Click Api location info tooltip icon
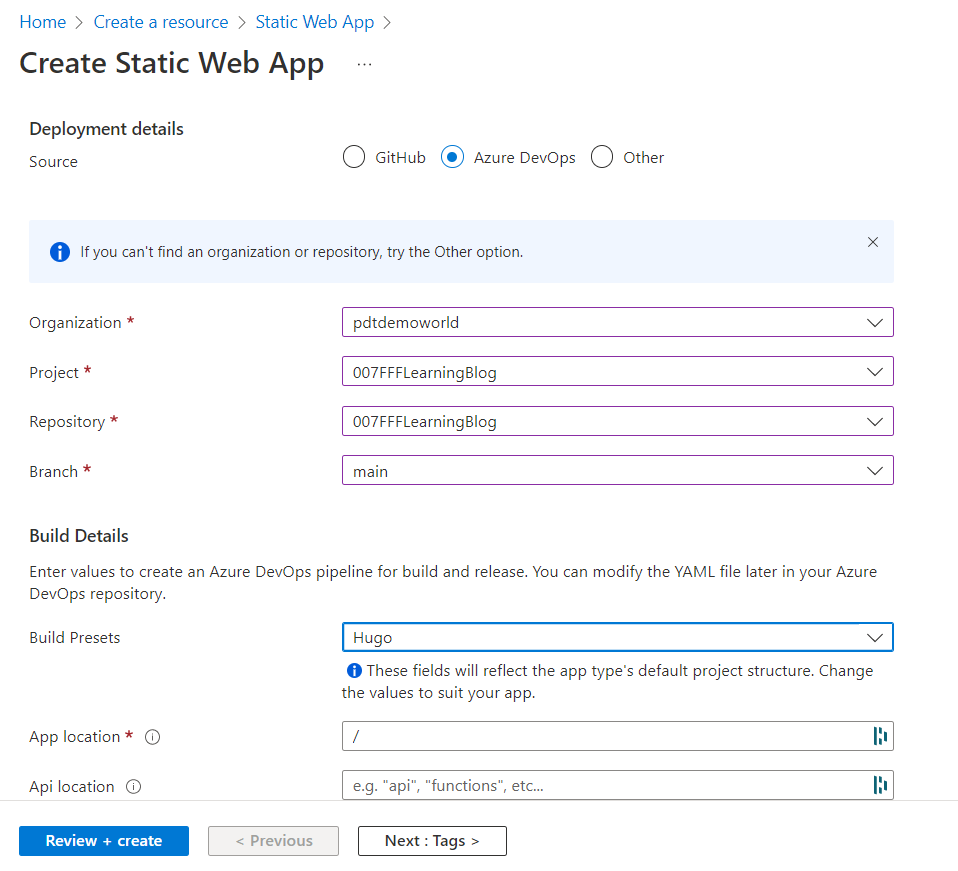The image size is (958, 871). click(x=134, y=787)
